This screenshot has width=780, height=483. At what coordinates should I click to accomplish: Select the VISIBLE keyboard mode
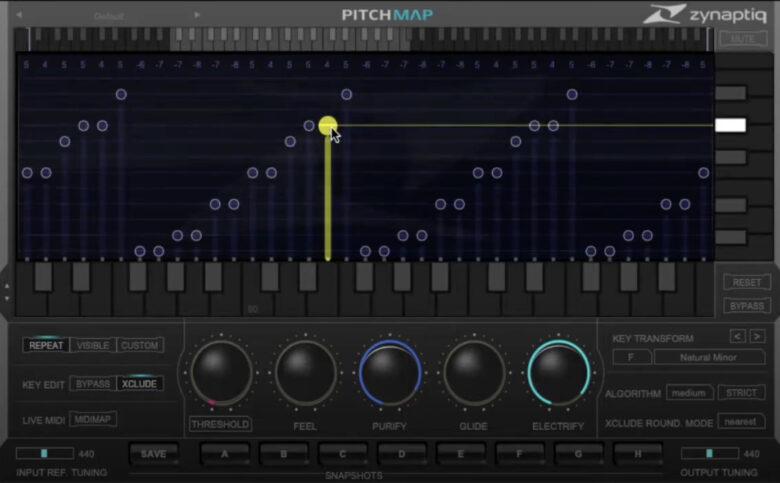click(93, 345)
